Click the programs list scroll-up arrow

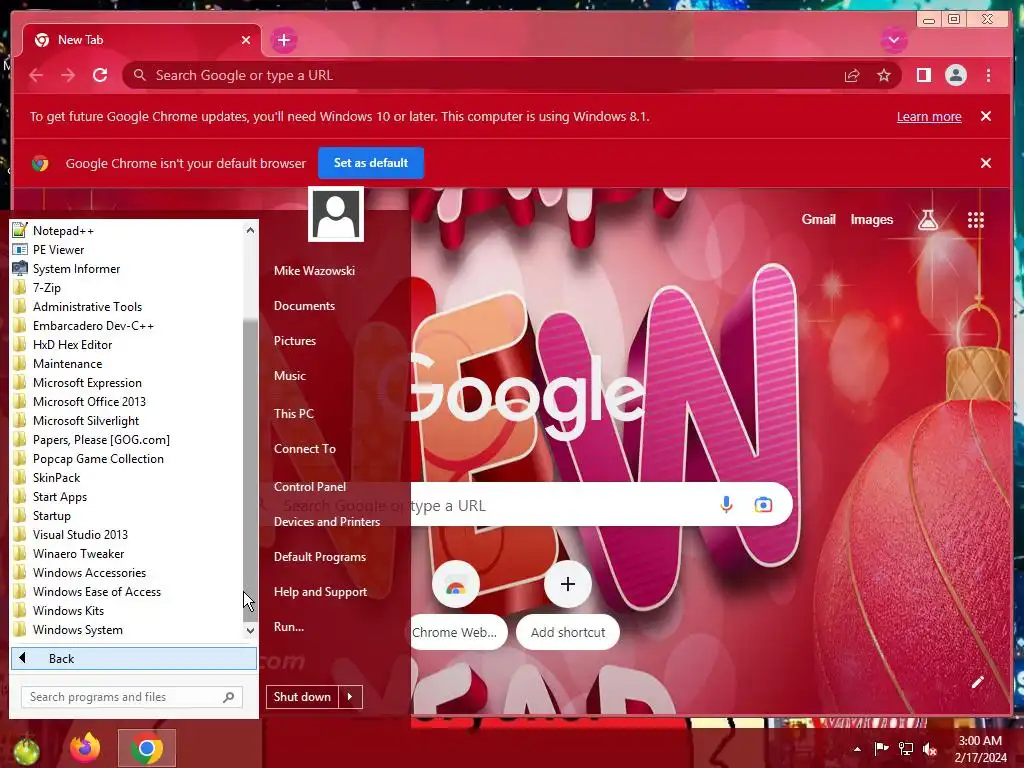tap(250, 230)
